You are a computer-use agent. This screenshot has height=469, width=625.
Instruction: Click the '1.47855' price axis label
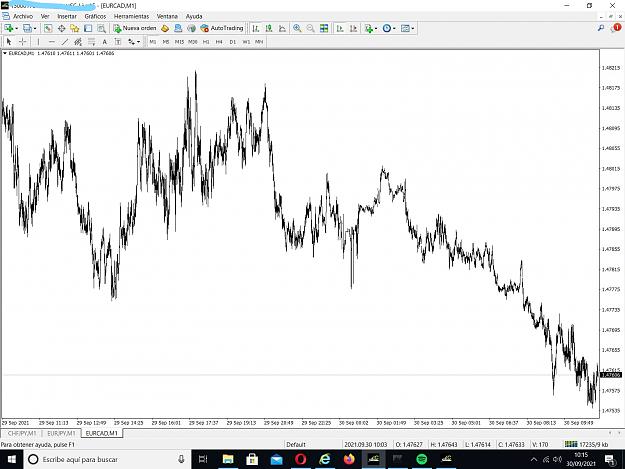click(x=611, y=249)
